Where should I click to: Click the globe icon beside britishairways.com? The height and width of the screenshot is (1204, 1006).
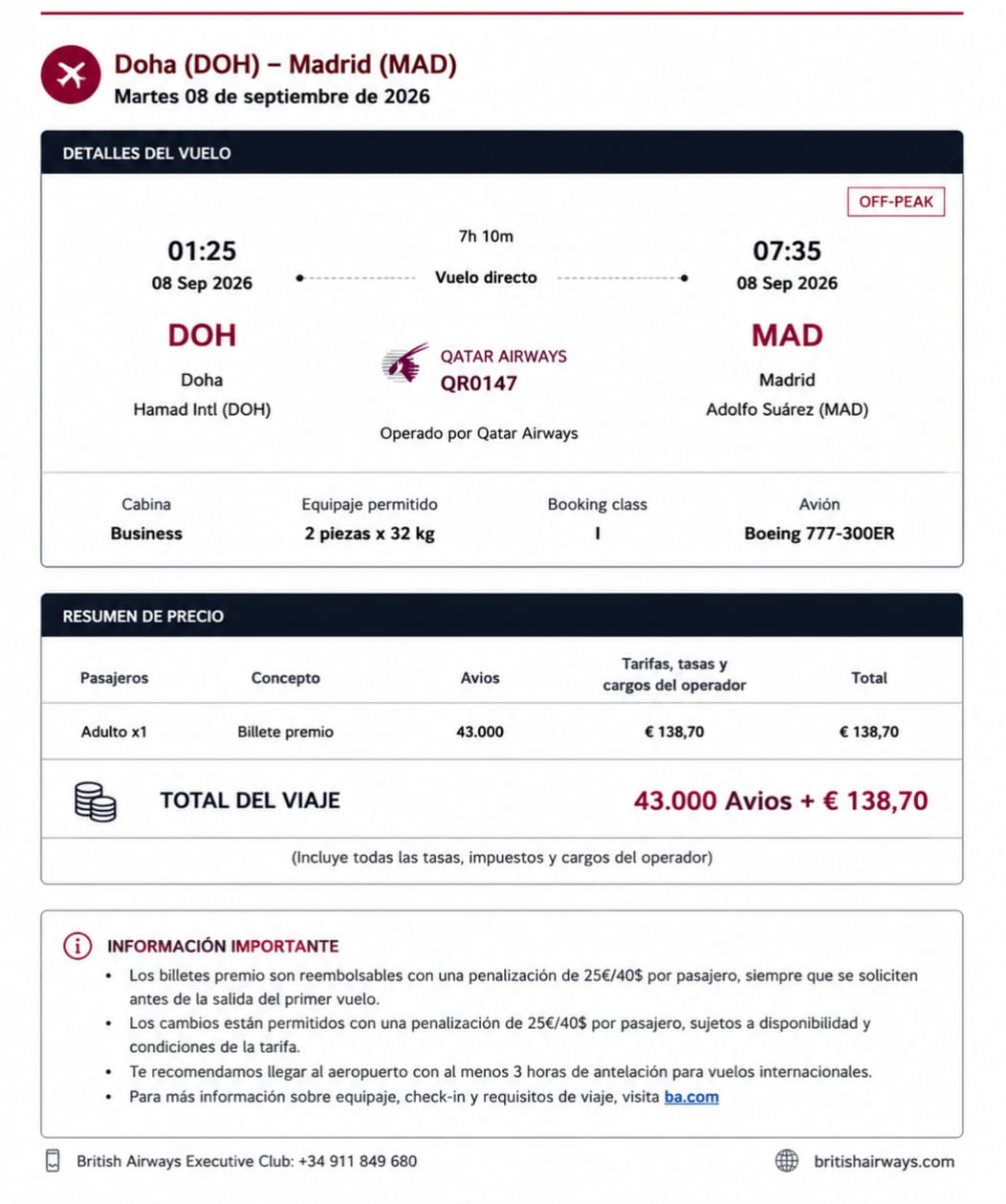click(x=786, y=1161)
